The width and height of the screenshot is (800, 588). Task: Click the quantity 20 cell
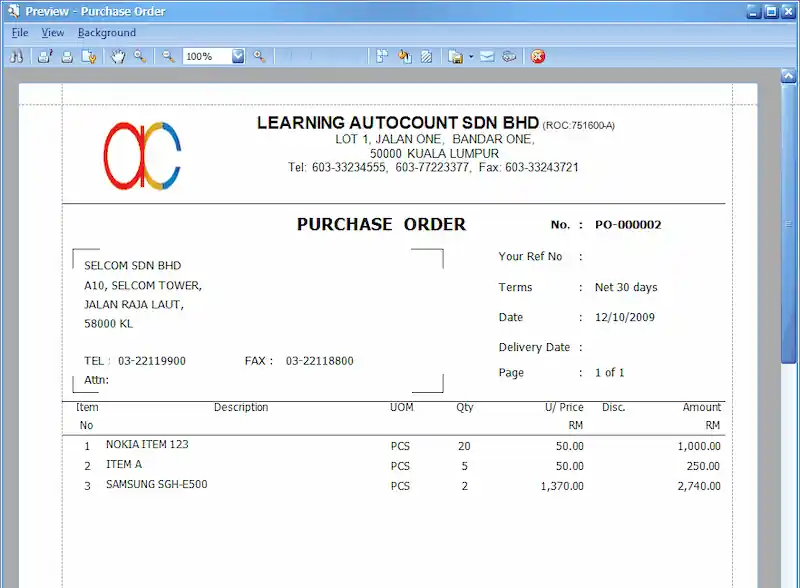point(464,446)
